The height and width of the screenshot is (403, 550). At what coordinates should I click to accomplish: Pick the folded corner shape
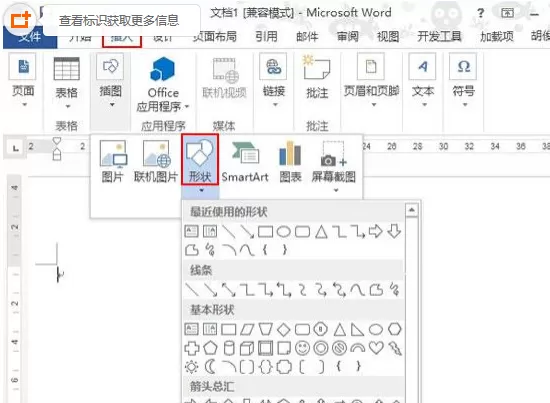tap(284, 348)
